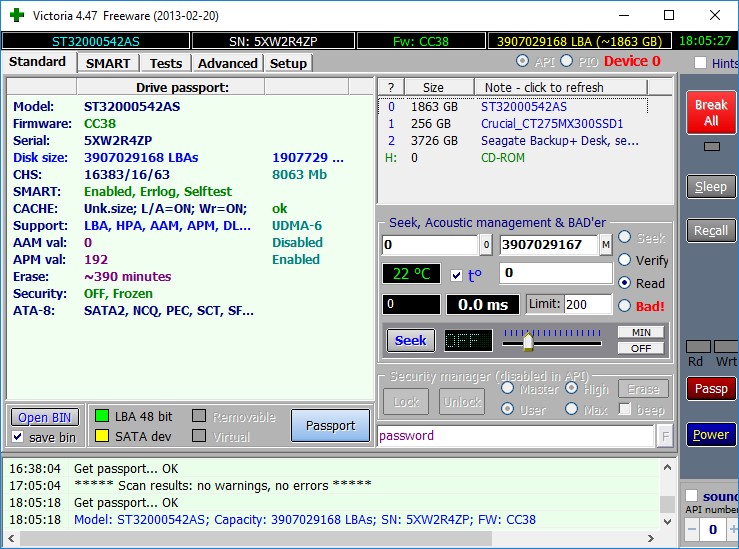Click the Passp button
Screen dimensions: 739x549
pos(711,388)
